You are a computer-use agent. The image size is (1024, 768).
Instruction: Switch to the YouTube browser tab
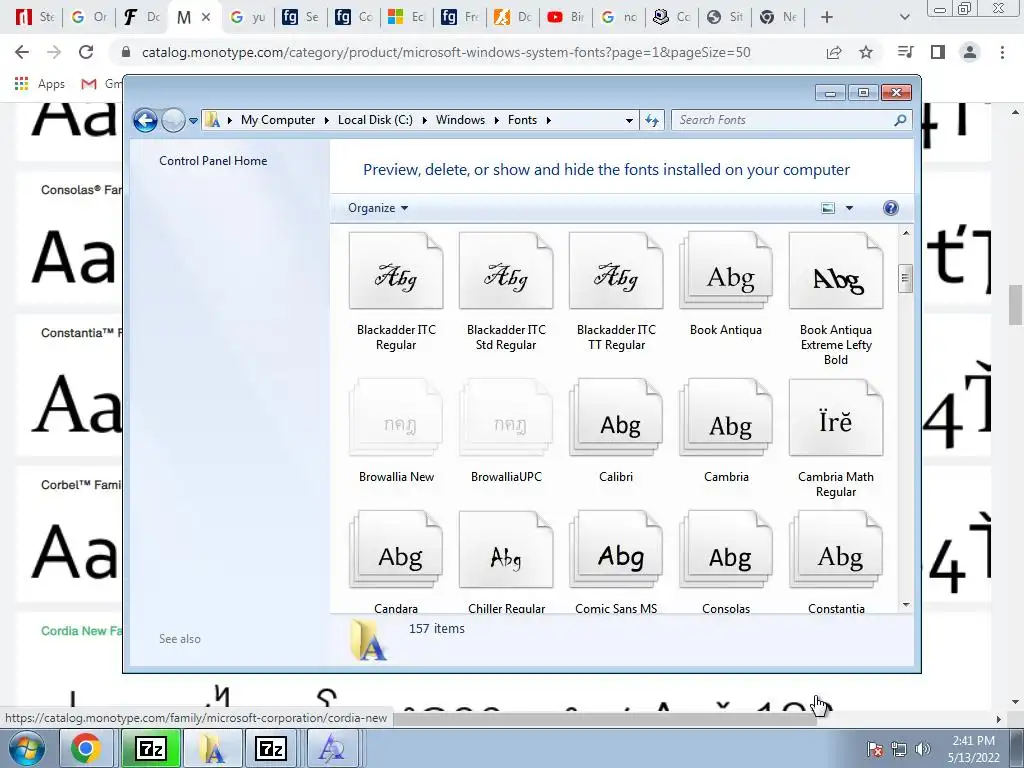tap(565, 17)
